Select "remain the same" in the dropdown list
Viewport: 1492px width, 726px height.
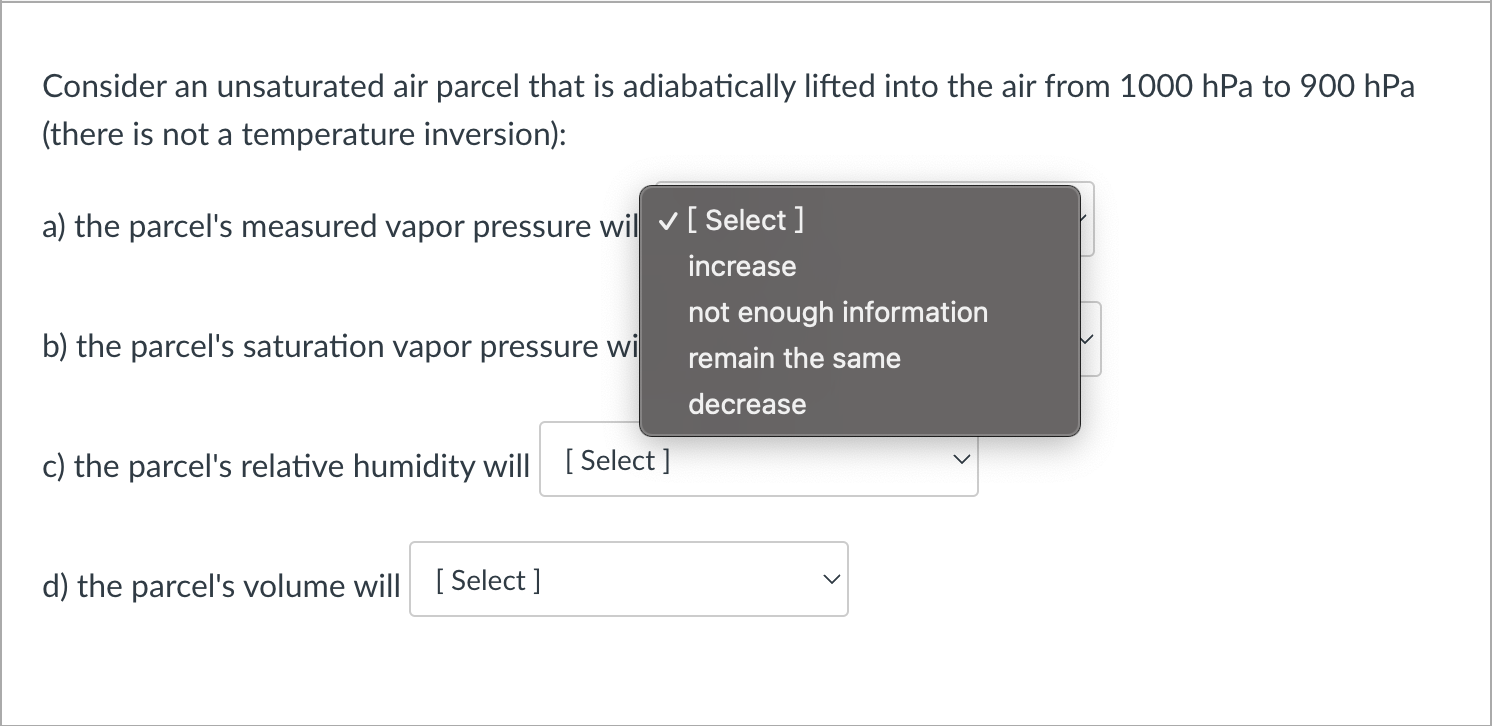[794, 358]
